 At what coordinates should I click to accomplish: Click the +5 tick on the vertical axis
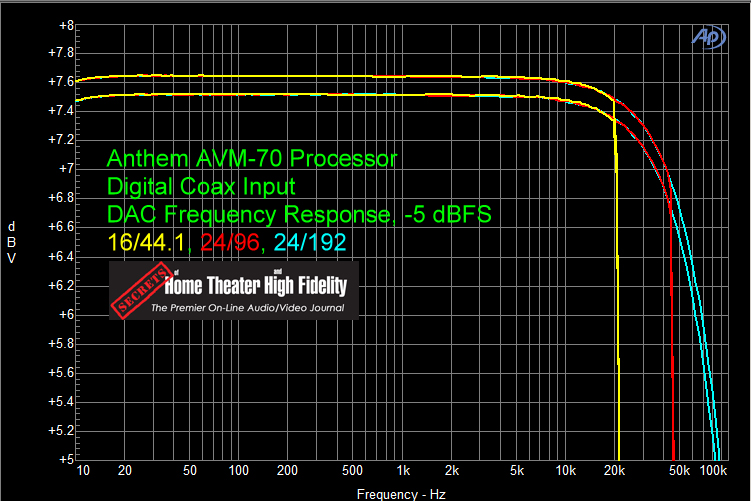(66, 460)
